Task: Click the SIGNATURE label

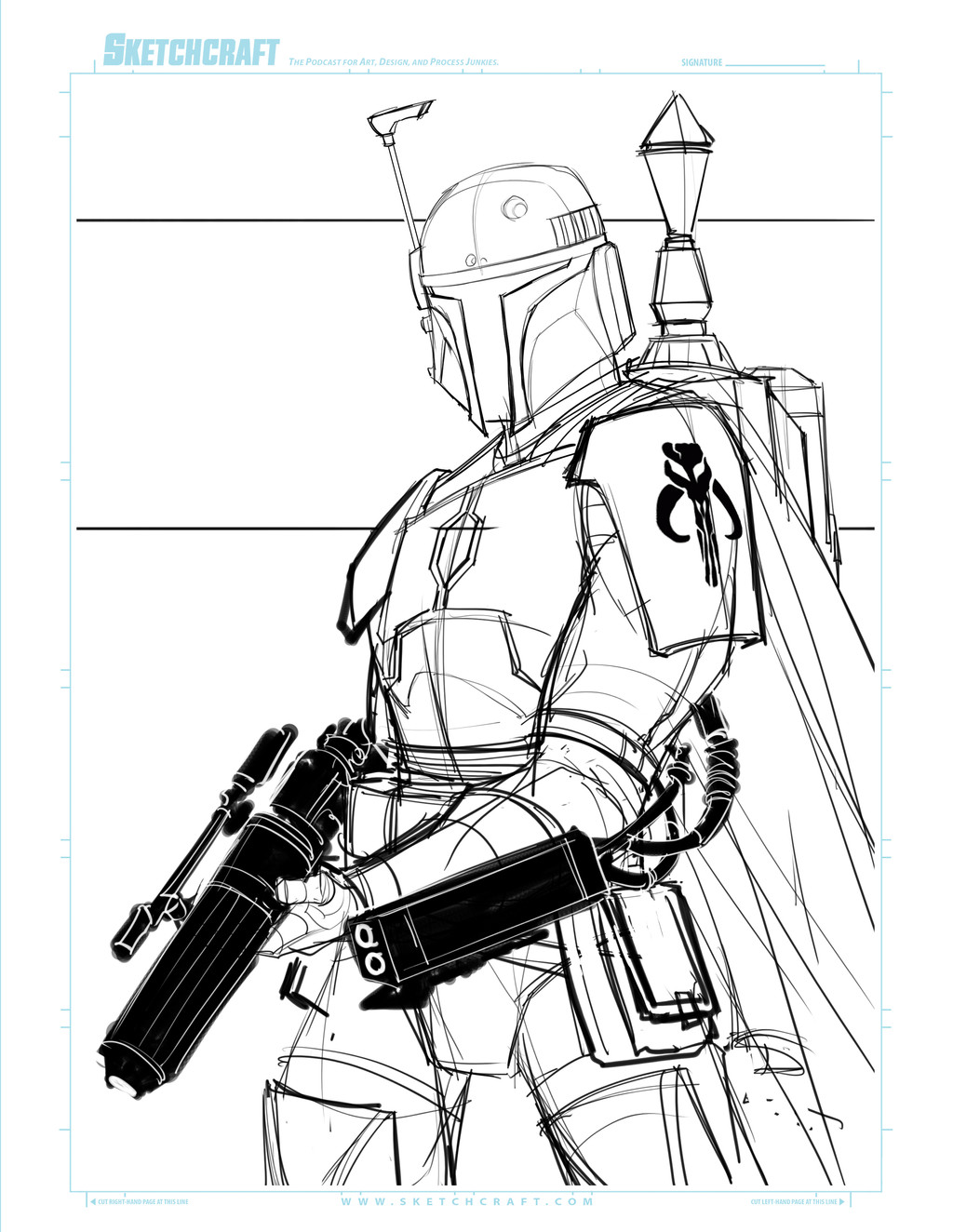Action: coord(702,63)
